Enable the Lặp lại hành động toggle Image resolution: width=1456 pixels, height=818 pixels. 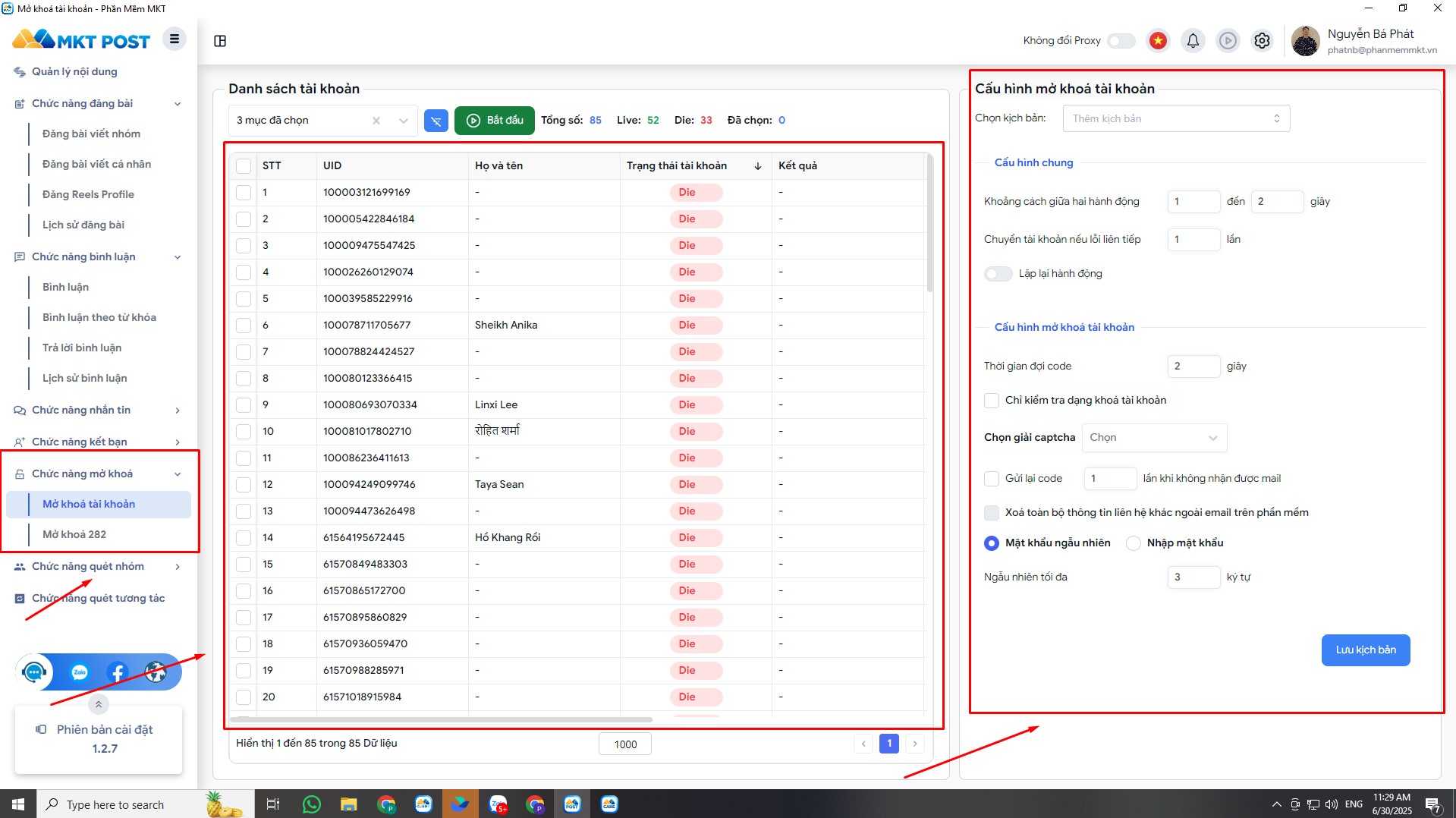(998, 274)
